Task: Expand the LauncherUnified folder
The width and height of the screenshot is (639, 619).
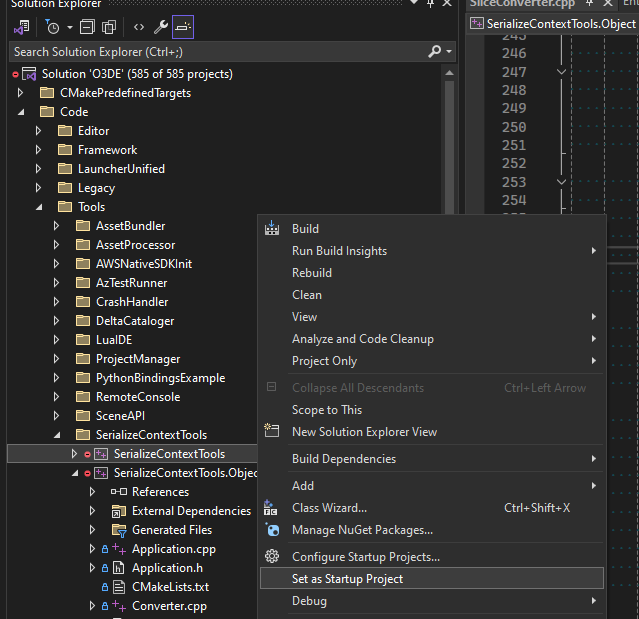Action: pyautogui.click(x=38, y=169)
